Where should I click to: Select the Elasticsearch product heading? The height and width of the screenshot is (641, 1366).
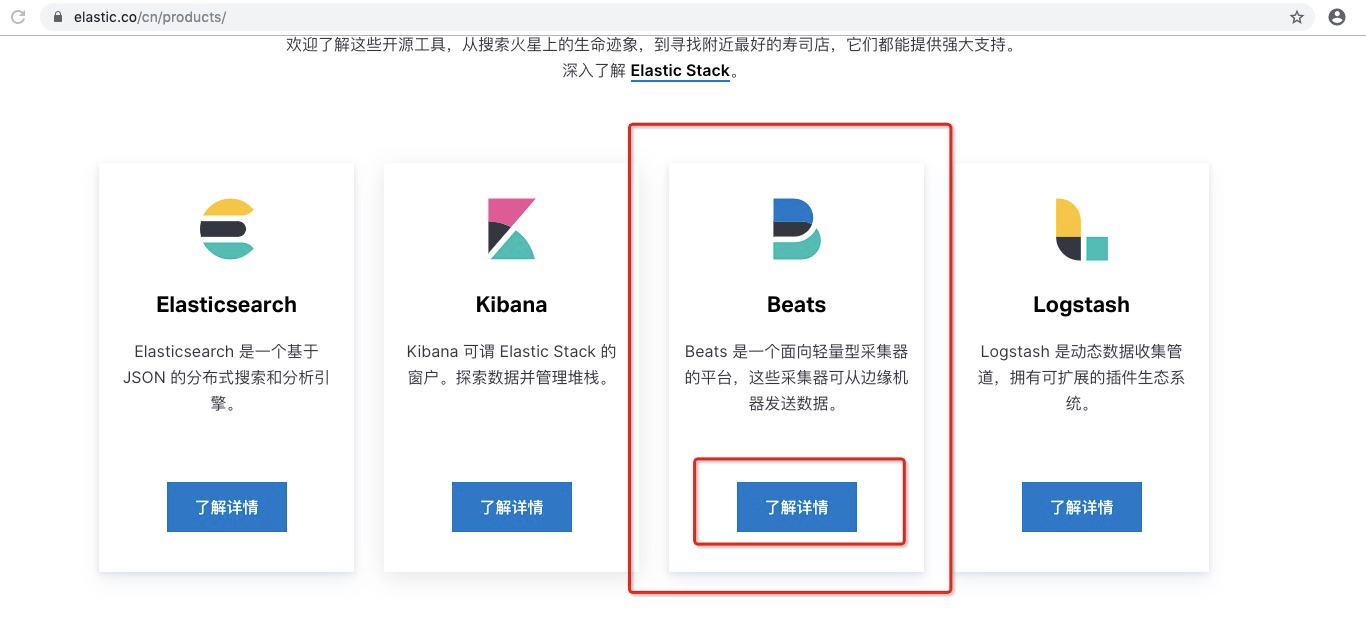pyautogui.click(x=226, y=303)
